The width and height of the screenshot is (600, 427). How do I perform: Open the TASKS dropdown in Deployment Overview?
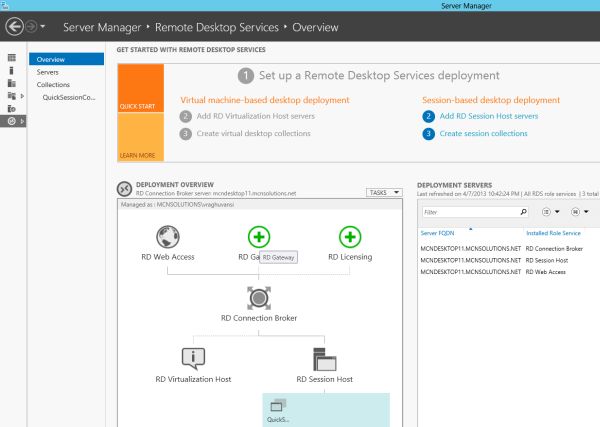click(x=383, y=192)
